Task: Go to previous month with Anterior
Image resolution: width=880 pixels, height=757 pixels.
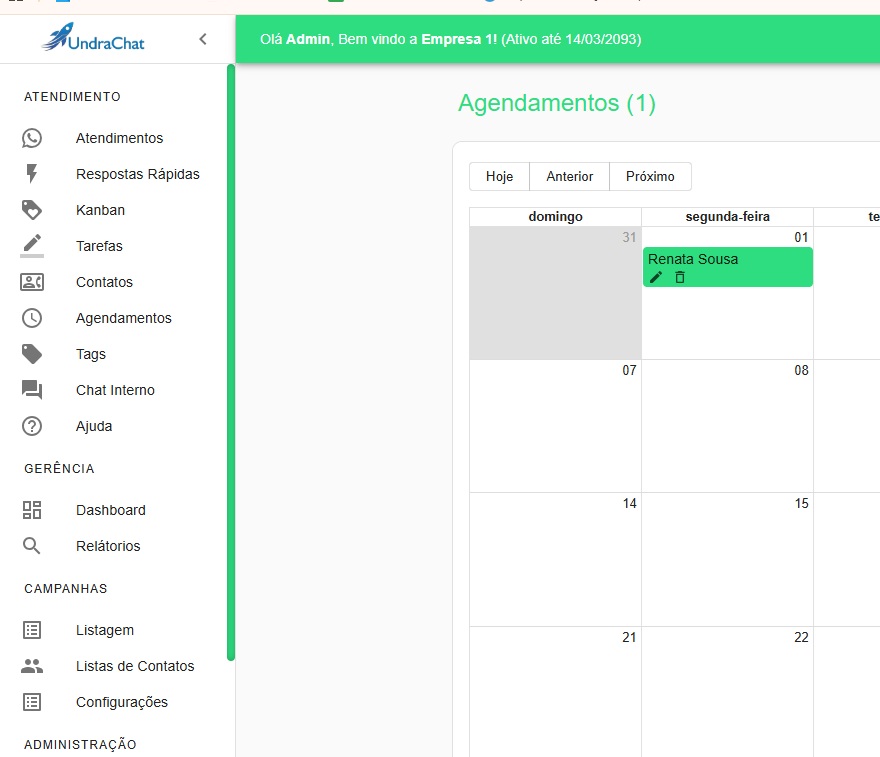Action: tap(569, 176)
